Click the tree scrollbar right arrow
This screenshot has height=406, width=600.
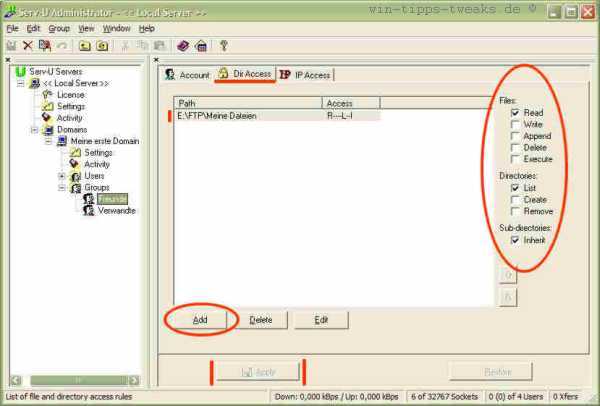[x=134, y=380]
